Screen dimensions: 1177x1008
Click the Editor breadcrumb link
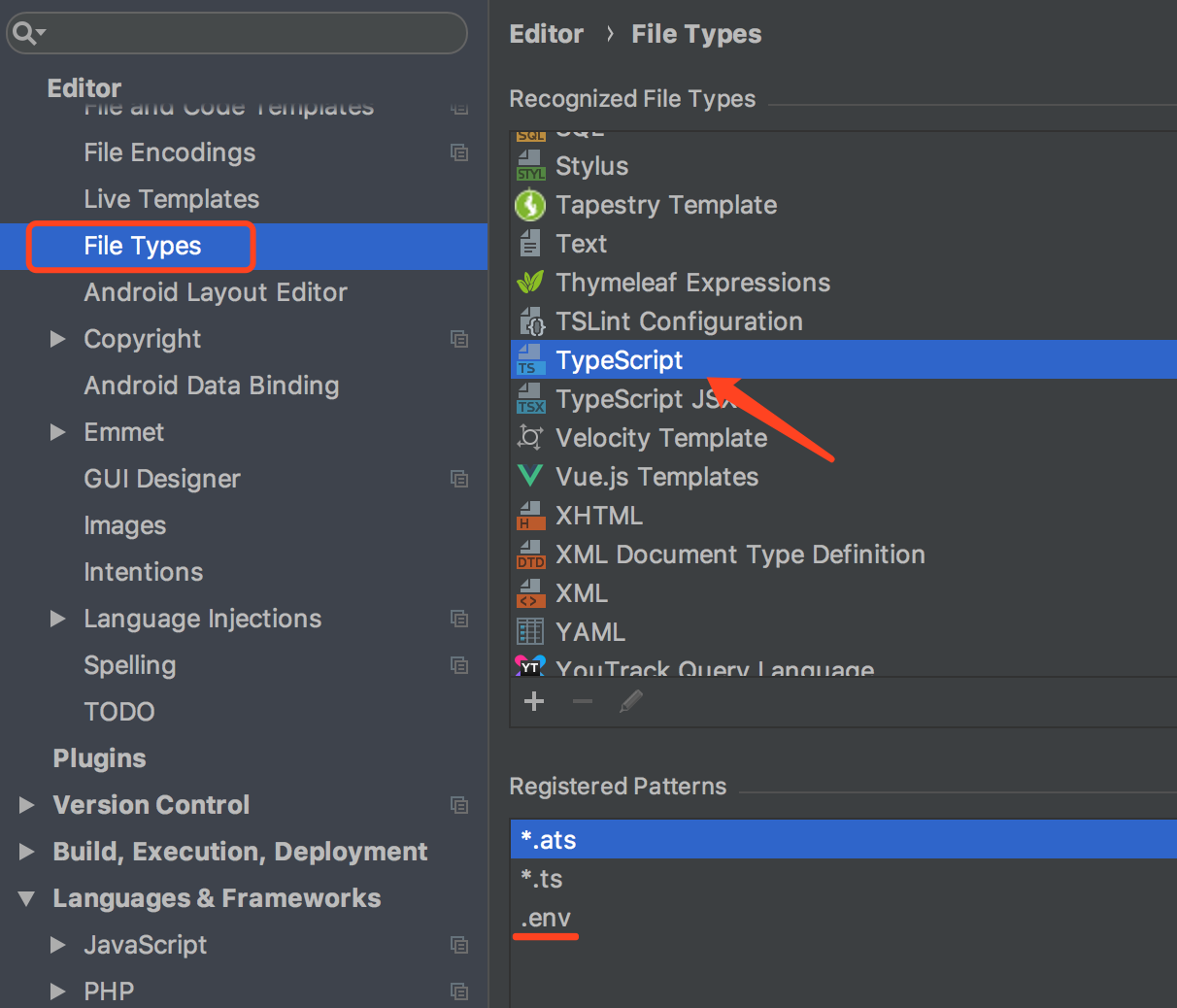(546, 33)
